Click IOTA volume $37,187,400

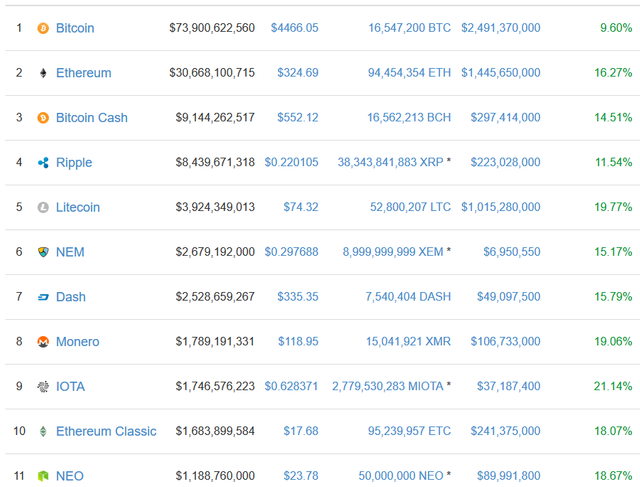[509, 386]
